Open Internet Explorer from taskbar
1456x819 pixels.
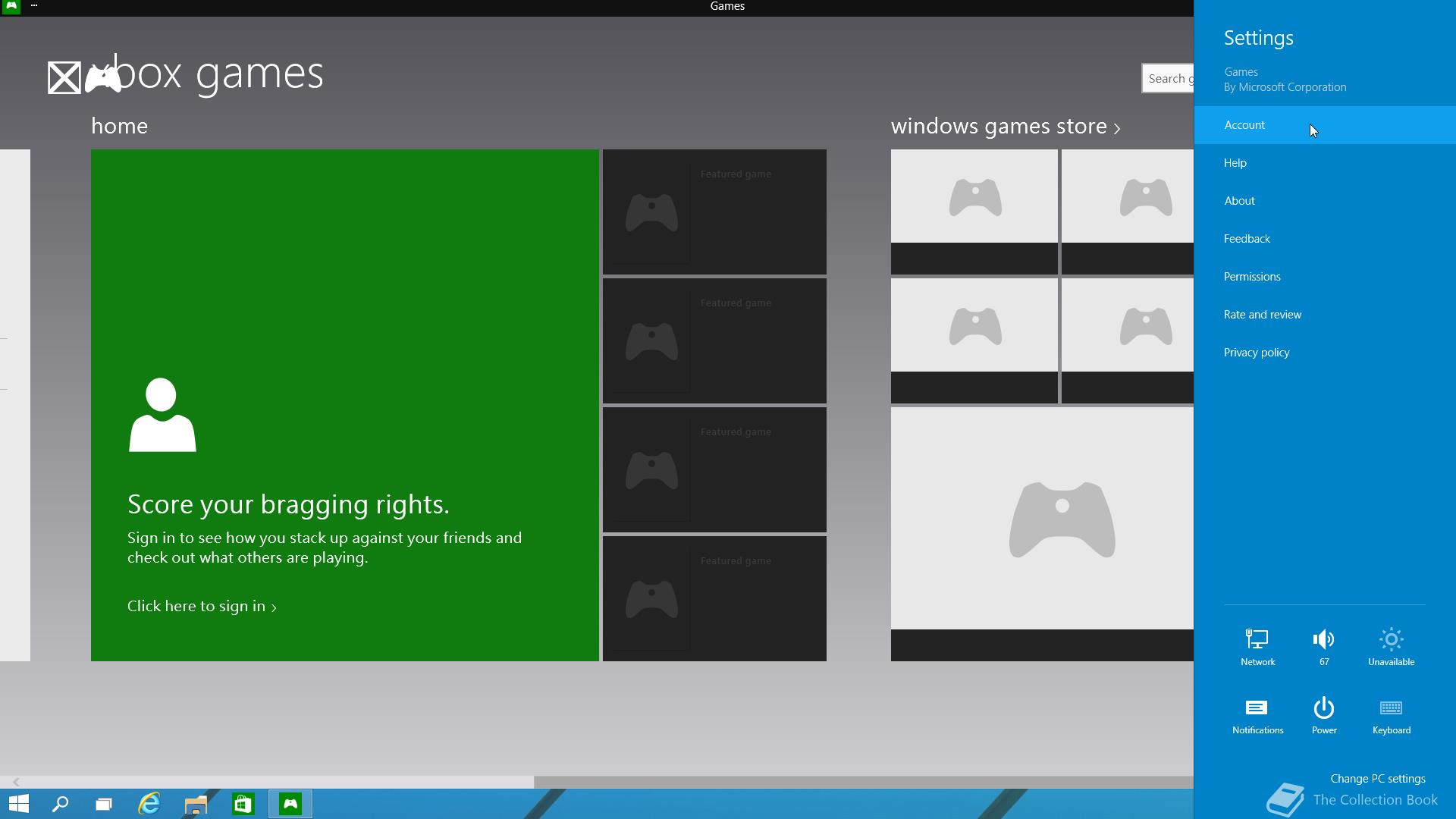tap(149, 804)
